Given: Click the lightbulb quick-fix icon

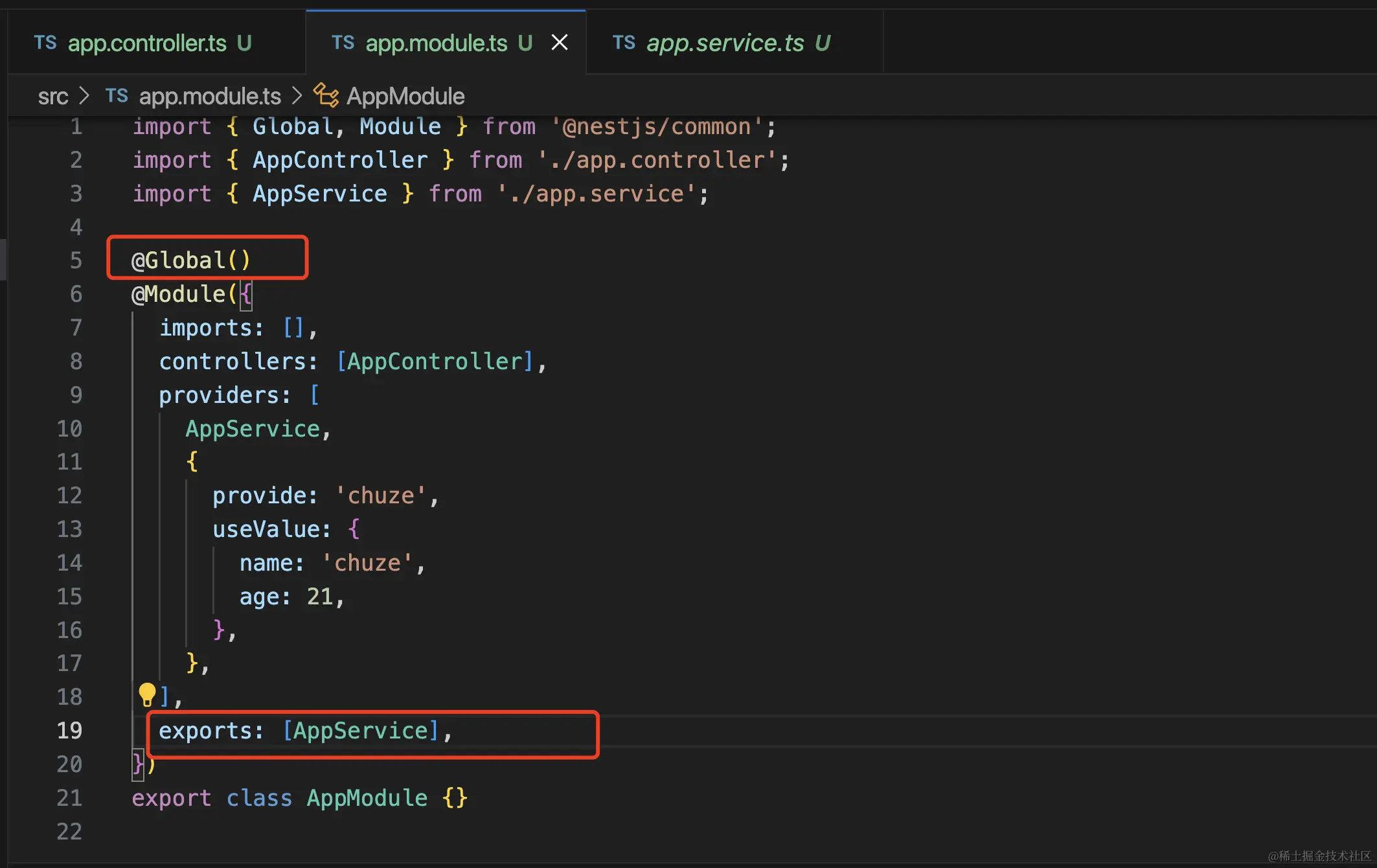Looking at the screenshot, I should [147, 694].
